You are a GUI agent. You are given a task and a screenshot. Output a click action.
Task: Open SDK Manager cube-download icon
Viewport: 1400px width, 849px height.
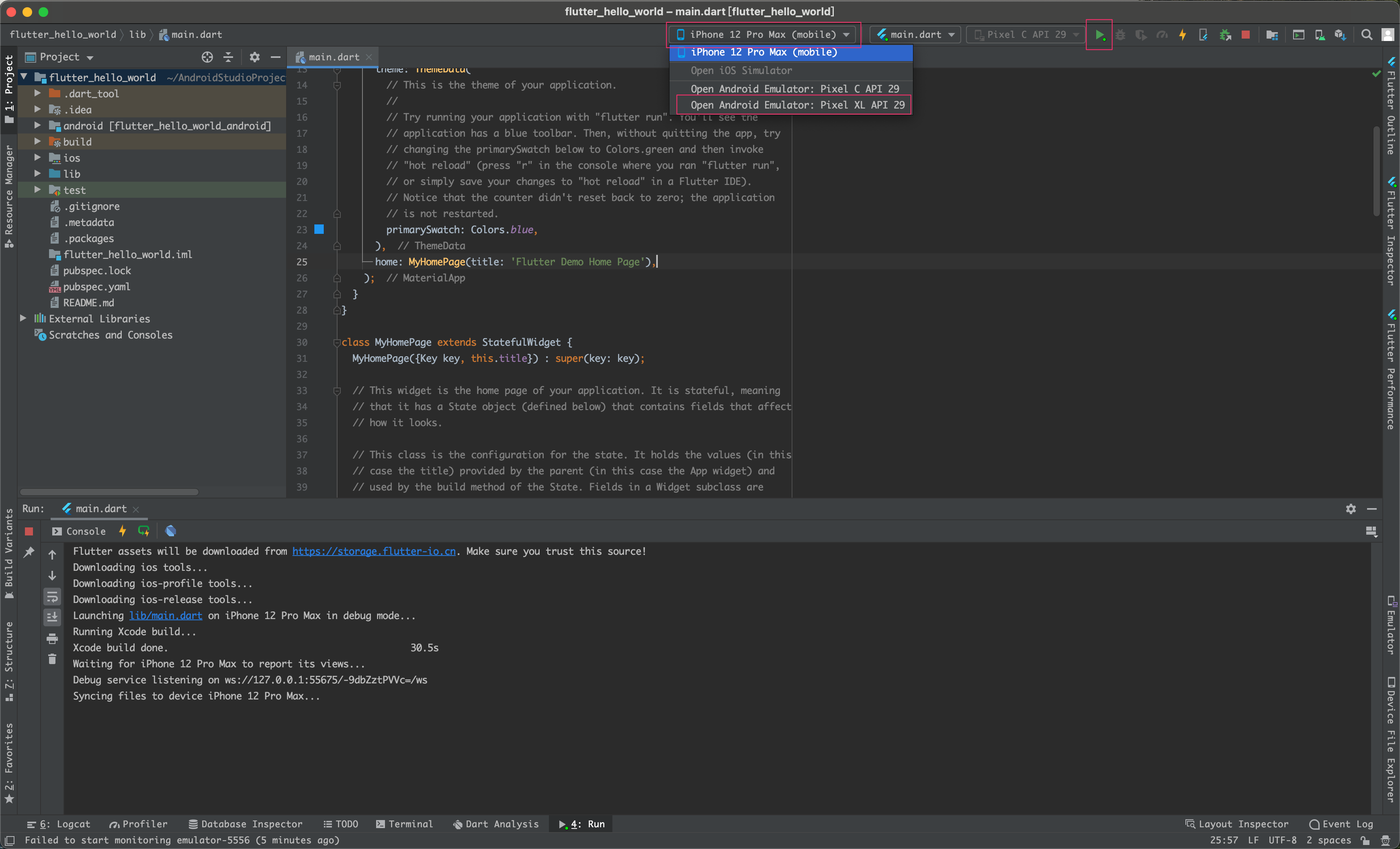1341,35
